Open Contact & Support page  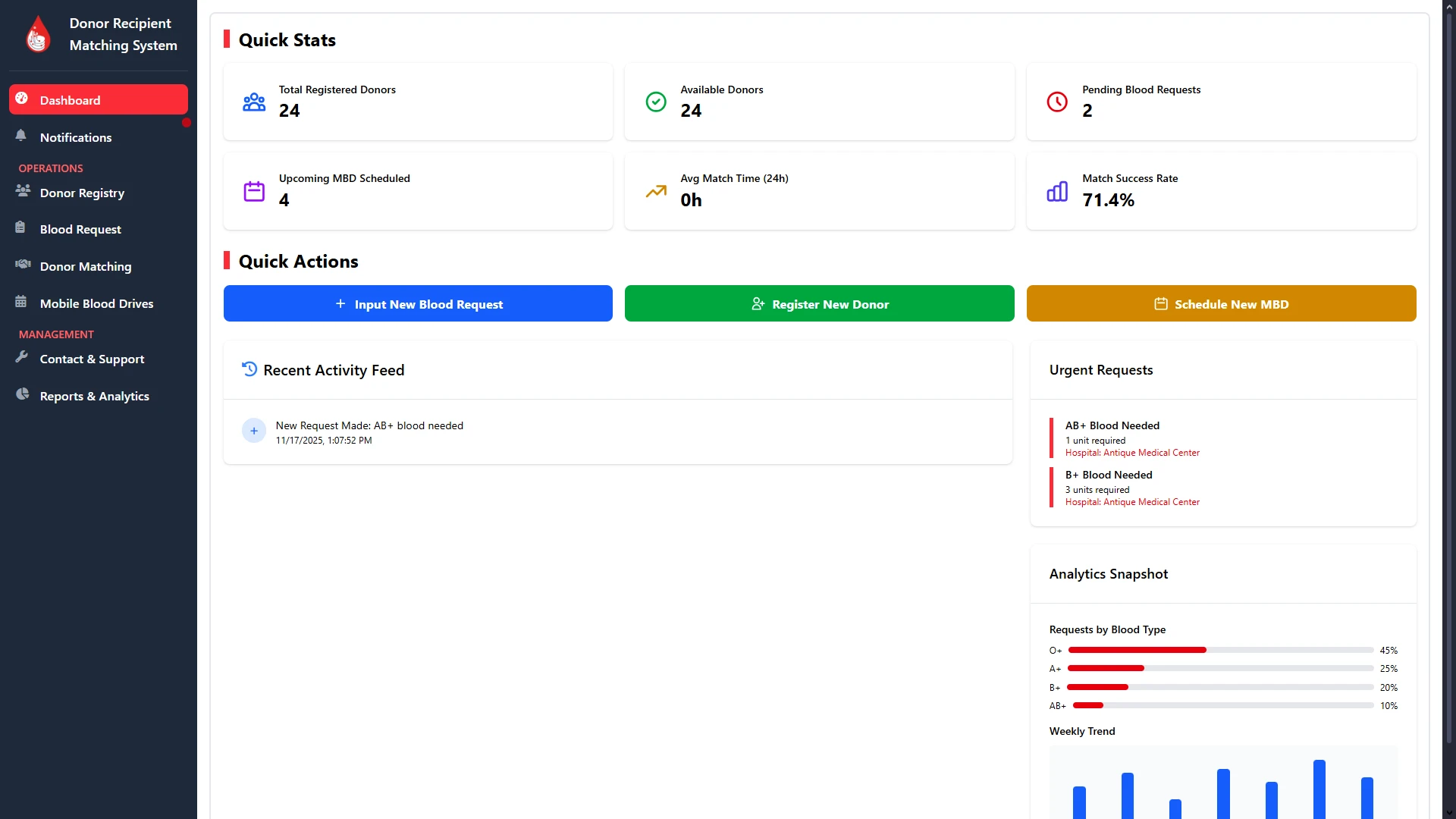[x=99, y=359]
